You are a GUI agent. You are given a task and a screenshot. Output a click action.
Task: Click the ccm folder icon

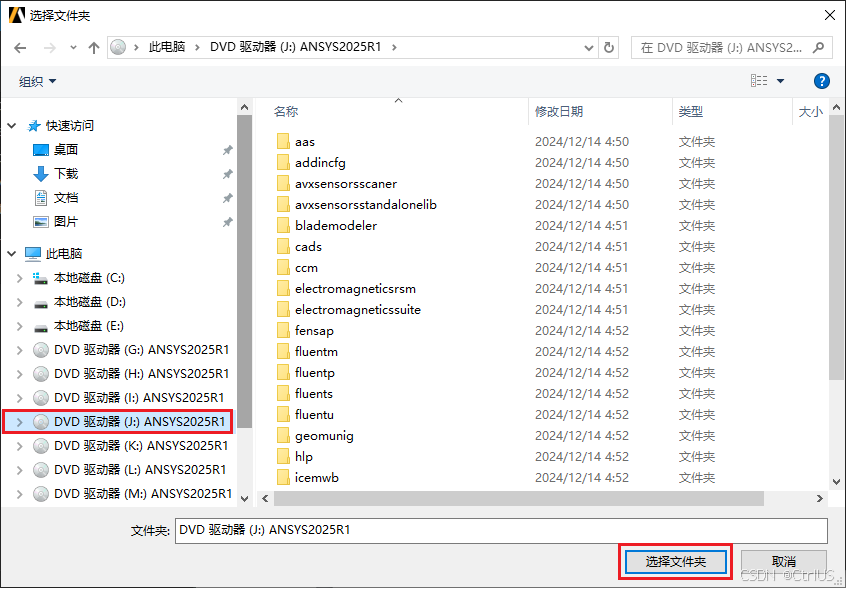point(283,268)
